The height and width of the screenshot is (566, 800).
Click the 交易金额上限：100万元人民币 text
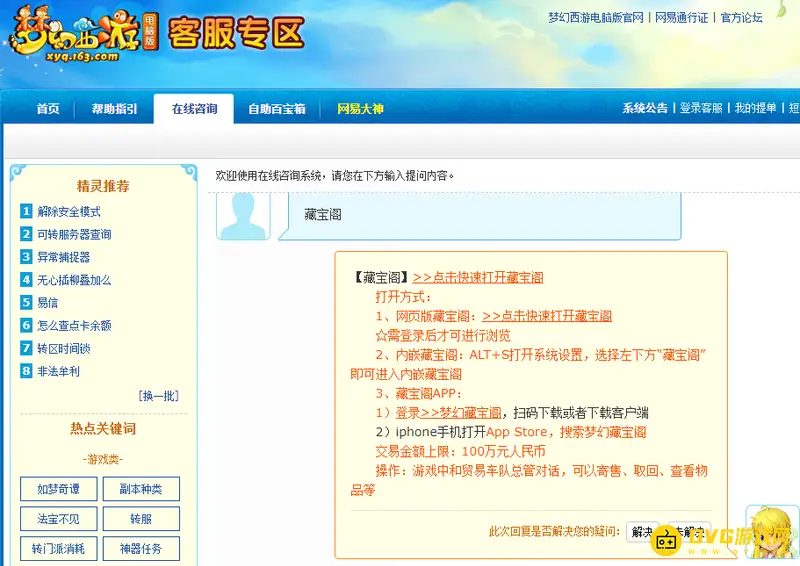coord(460,451)
